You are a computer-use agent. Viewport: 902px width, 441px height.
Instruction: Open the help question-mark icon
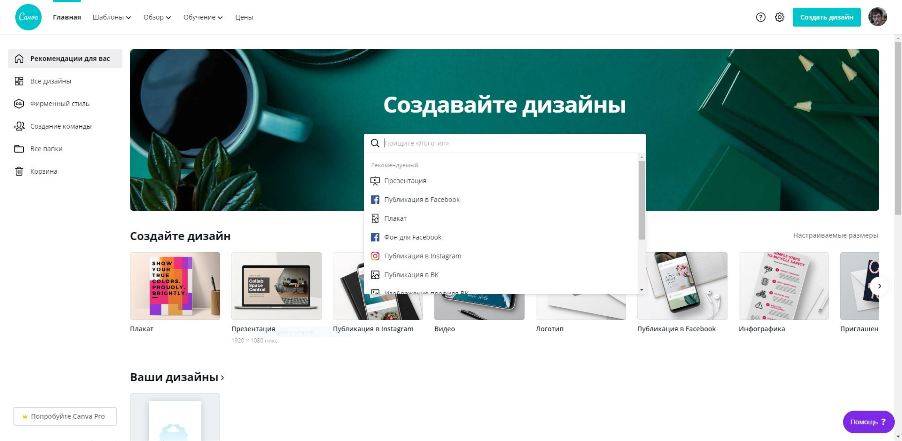click(760, 17)
